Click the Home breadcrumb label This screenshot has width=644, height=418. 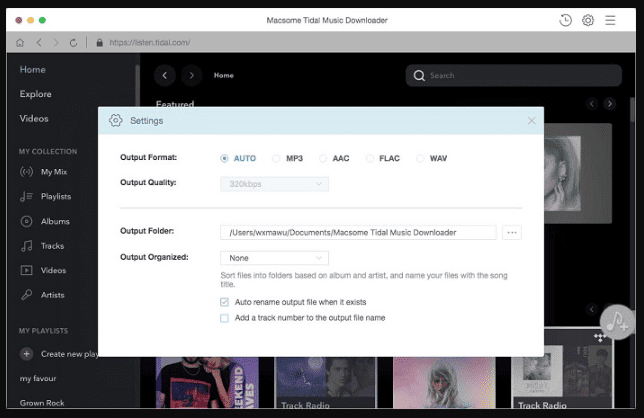(x=223, y=76)
